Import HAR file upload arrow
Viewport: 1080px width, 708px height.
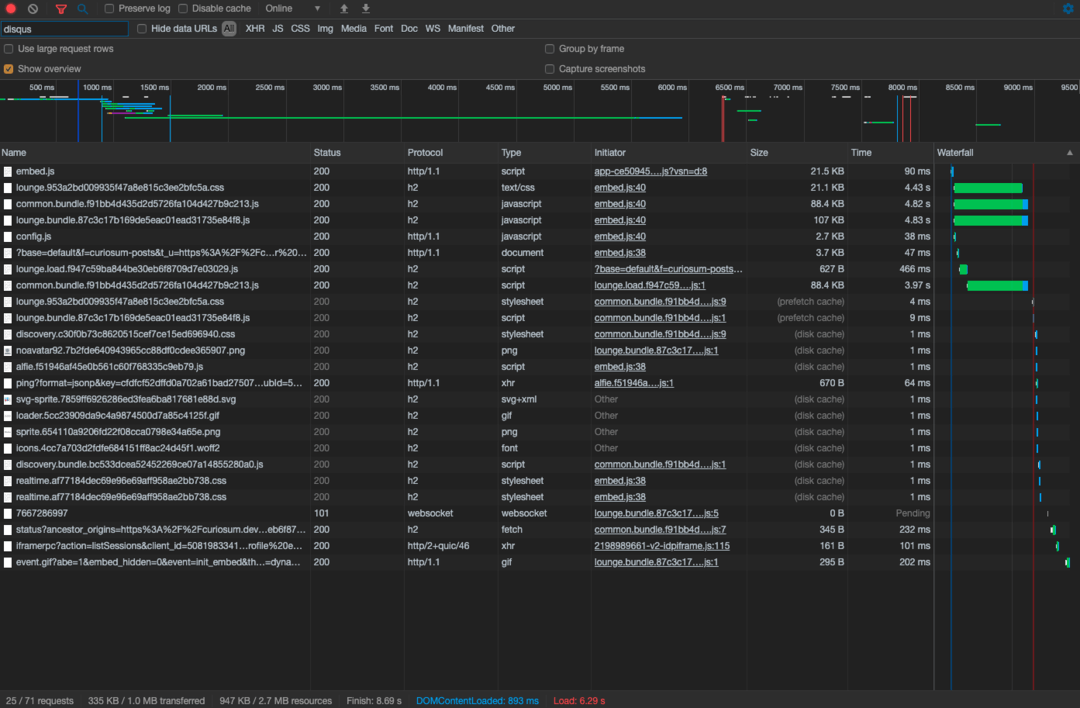(x=344, y=9)
